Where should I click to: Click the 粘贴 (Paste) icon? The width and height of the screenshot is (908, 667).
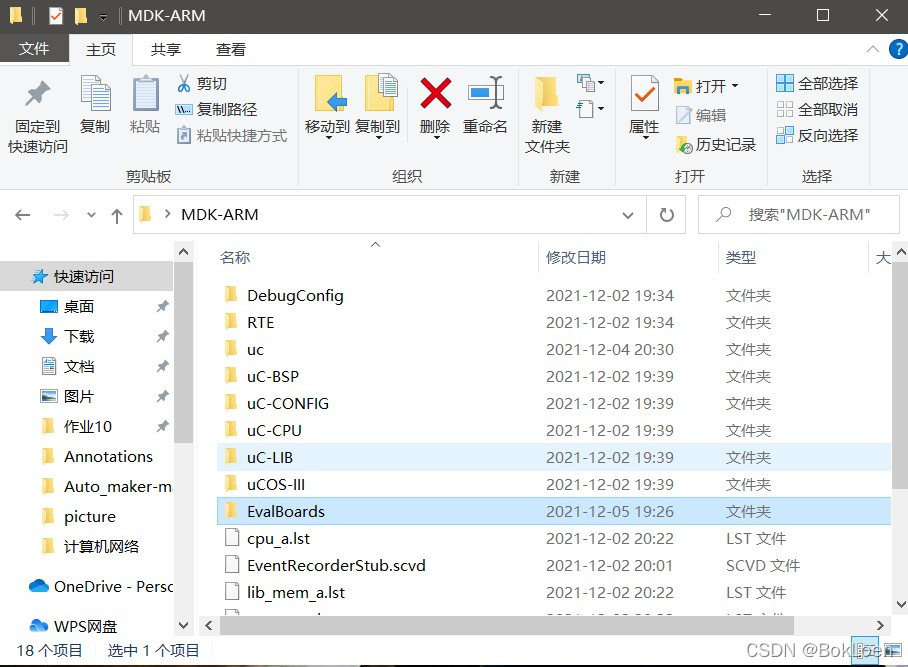[x=145, y=108]
